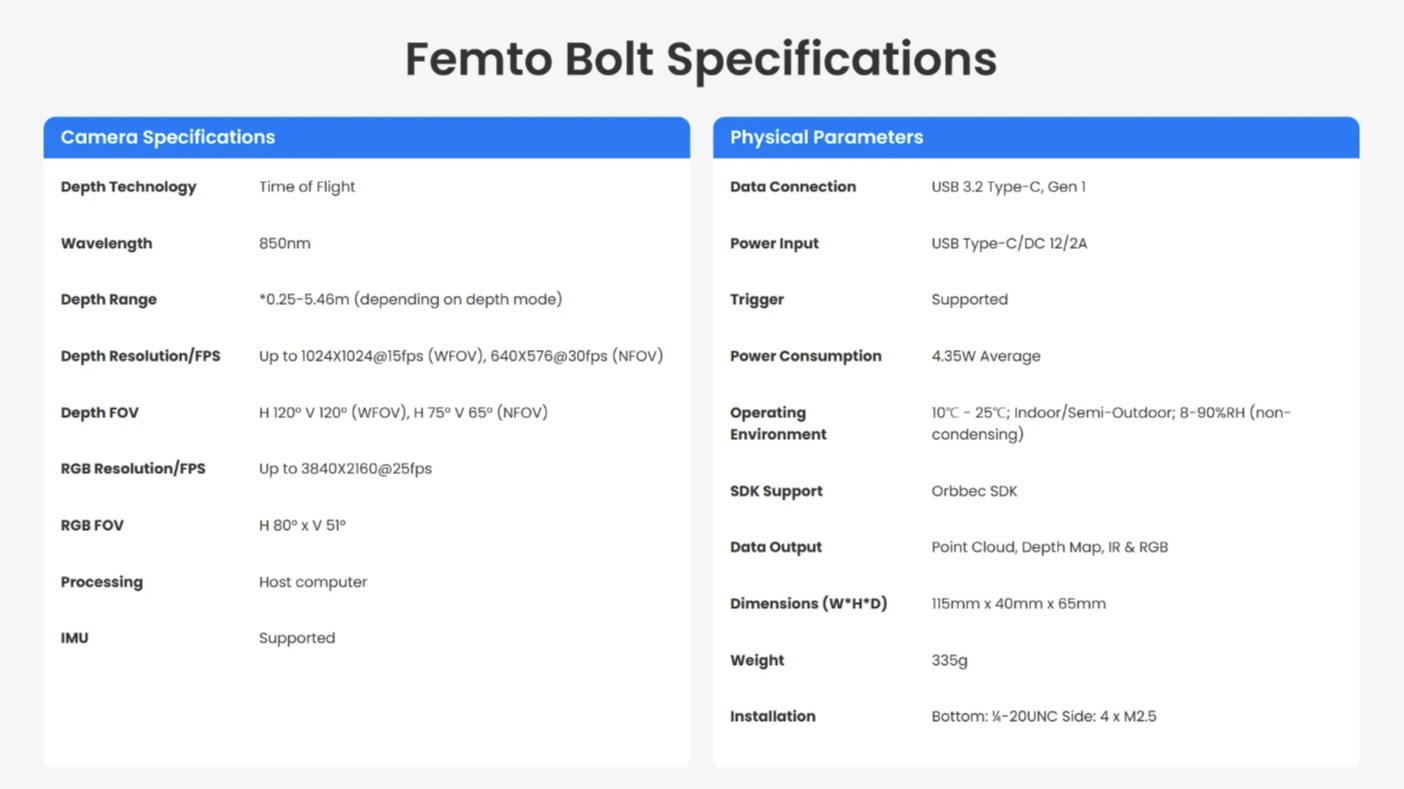This screenshot has width=1404, height=789.
Task: Select the Depth FOV label
Action: pyautogui.click(x=99, y=412)
